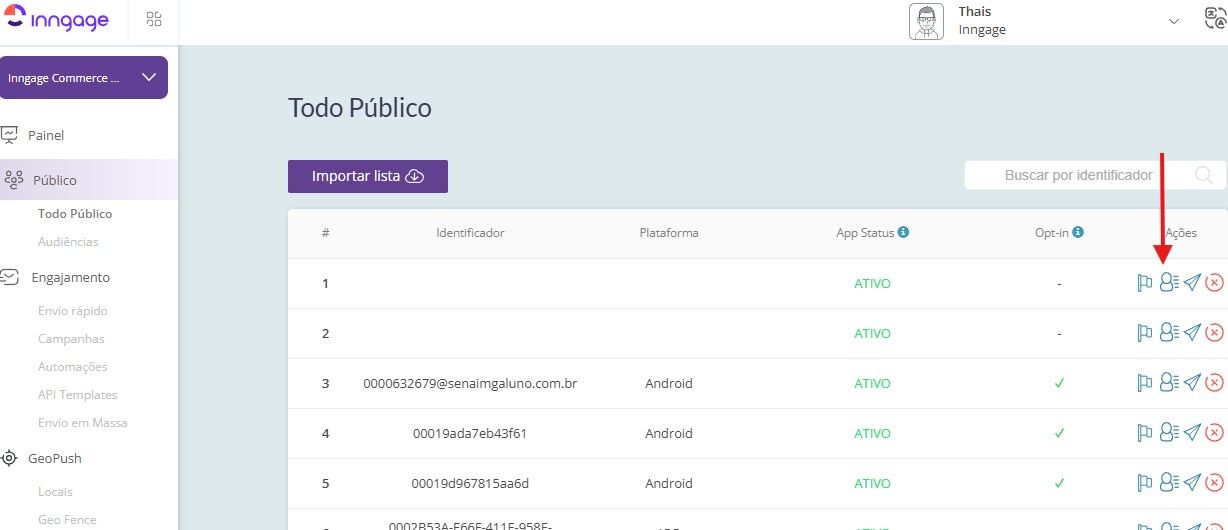Open the Inngage Commerce app selector
Image resolution: width=1228 pixels, height=530 pixels.
click(x=83, y=78)
